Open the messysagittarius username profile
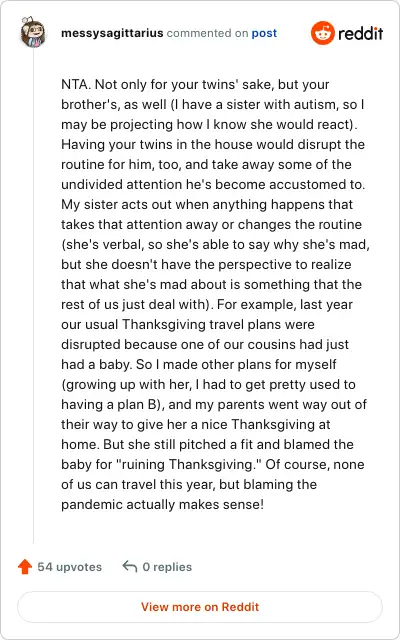 (x=112, y=33)
